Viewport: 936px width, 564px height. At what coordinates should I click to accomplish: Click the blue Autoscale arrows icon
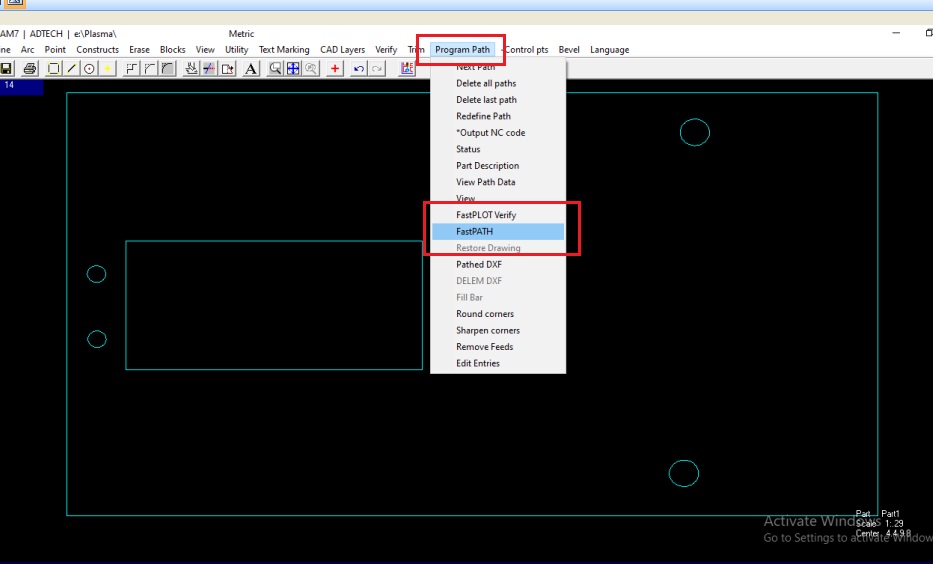293,69
